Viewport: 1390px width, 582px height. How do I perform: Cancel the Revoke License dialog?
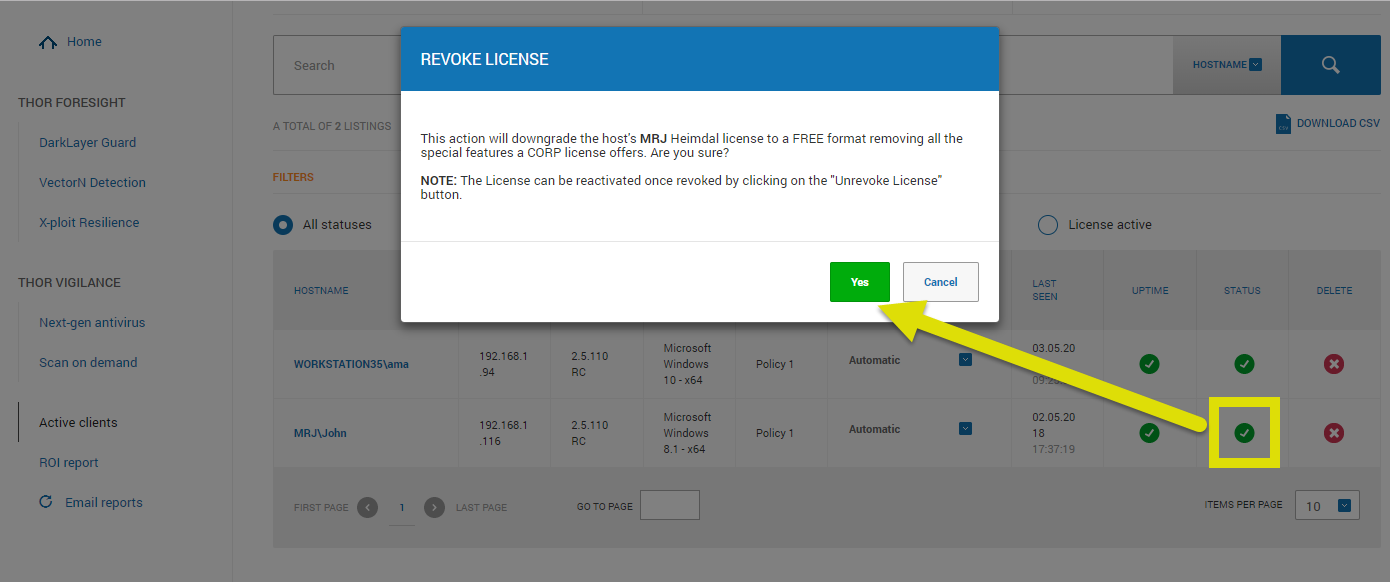click(x=940, y=282)
